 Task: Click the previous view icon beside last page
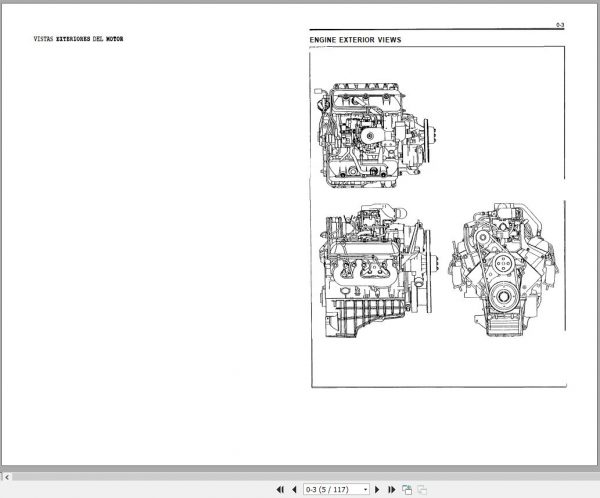(407, 489)
